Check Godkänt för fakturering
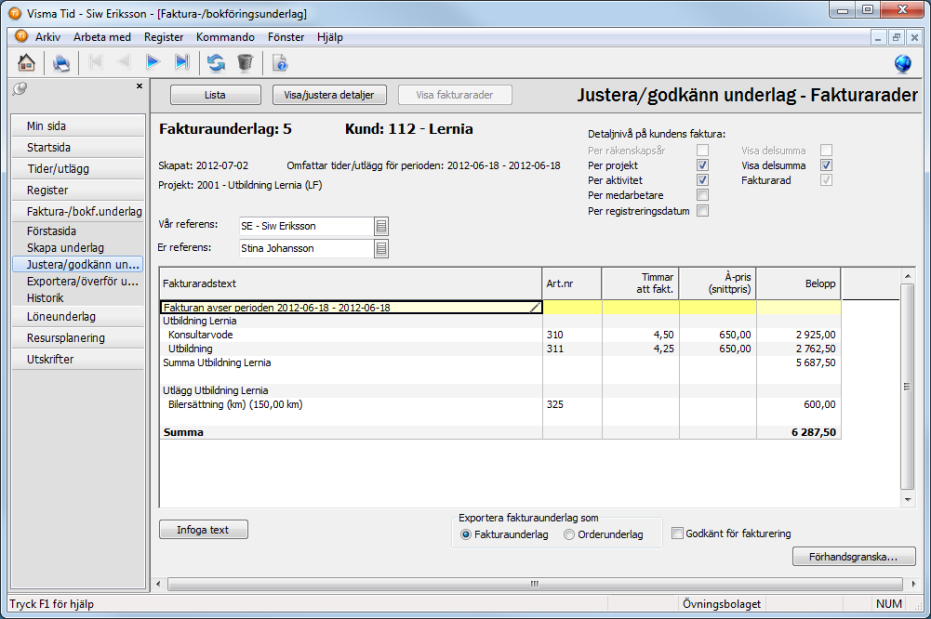Image resolution: width=931 pixels, height=619 pixels. point(677,533)
